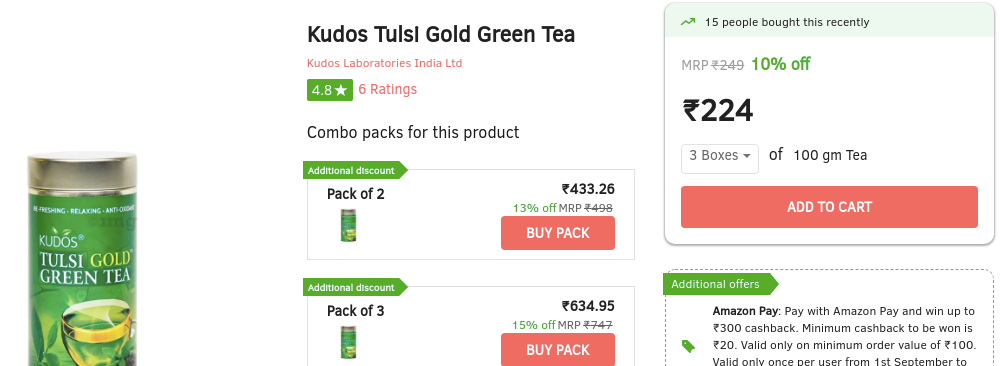Click Additional discount tag on Pack of 3

355,288
